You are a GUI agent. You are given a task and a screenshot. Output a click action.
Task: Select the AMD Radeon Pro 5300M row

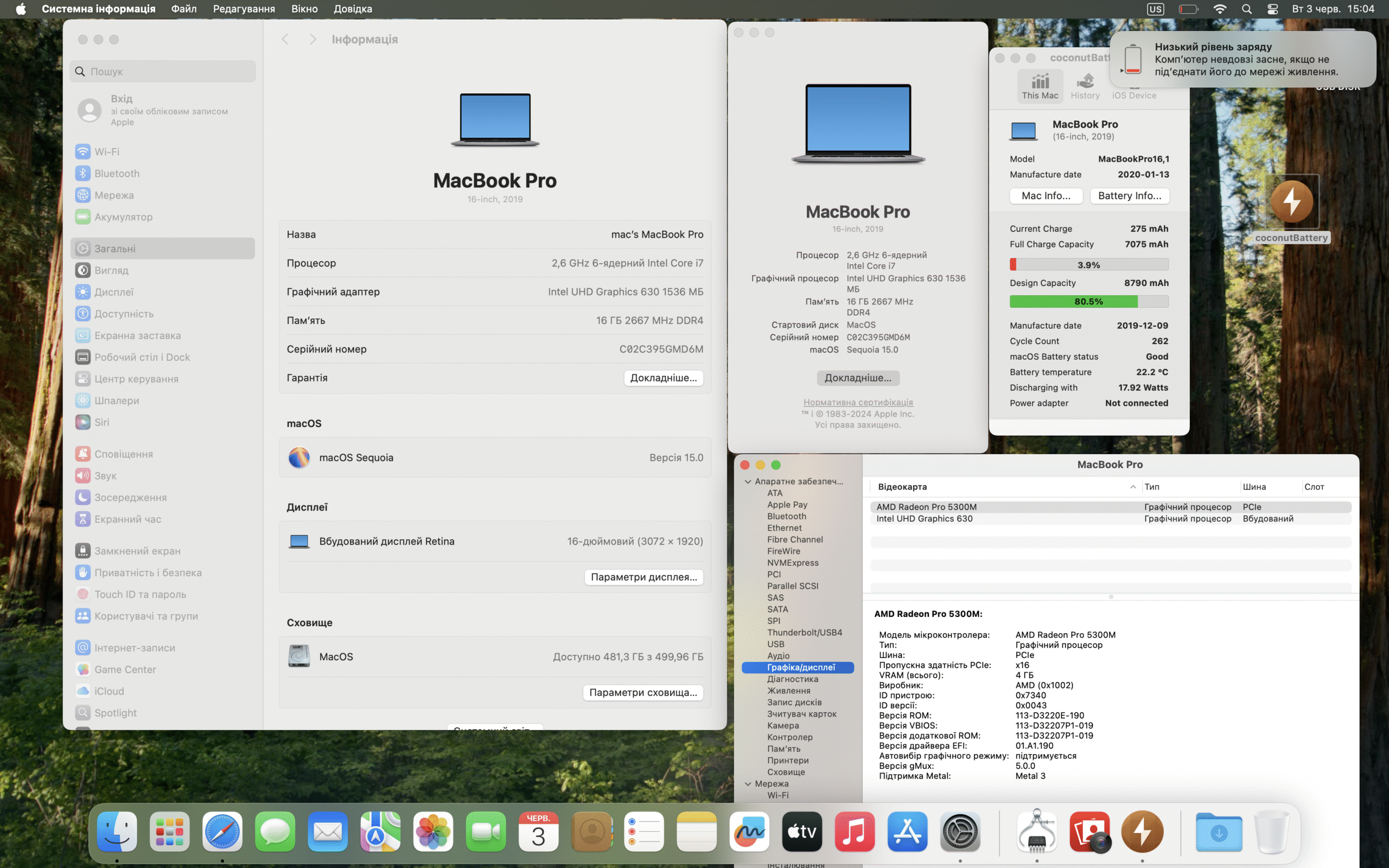point(1111,507)
